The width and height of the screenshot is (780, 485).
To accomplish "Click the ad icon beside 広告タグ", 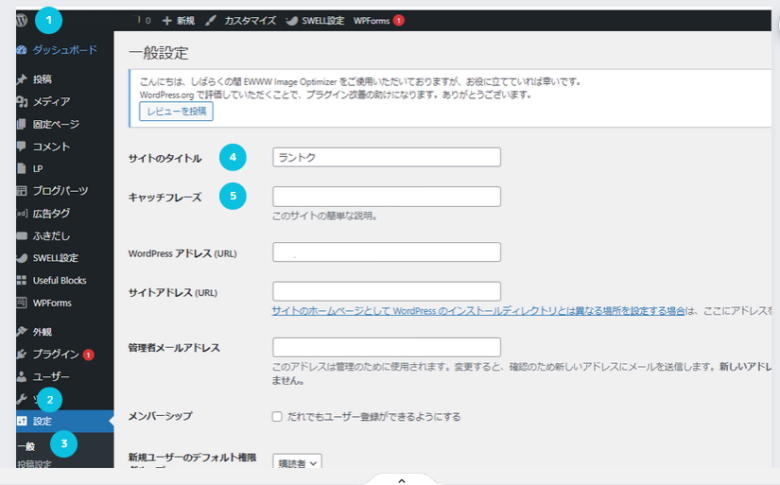I will [21, 213].
